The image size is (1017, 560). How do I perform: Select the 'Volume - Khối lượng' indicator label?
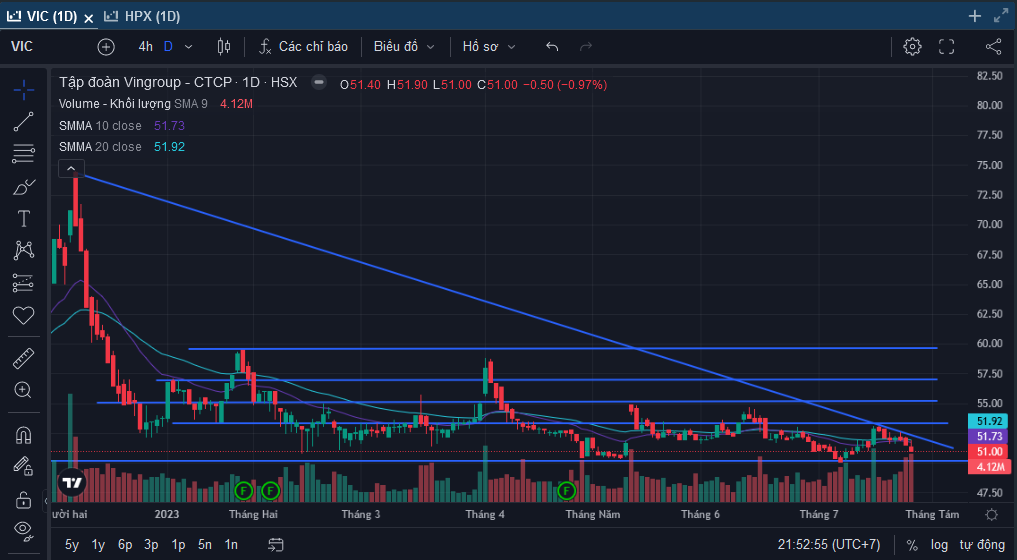click(x=115, y=104)
